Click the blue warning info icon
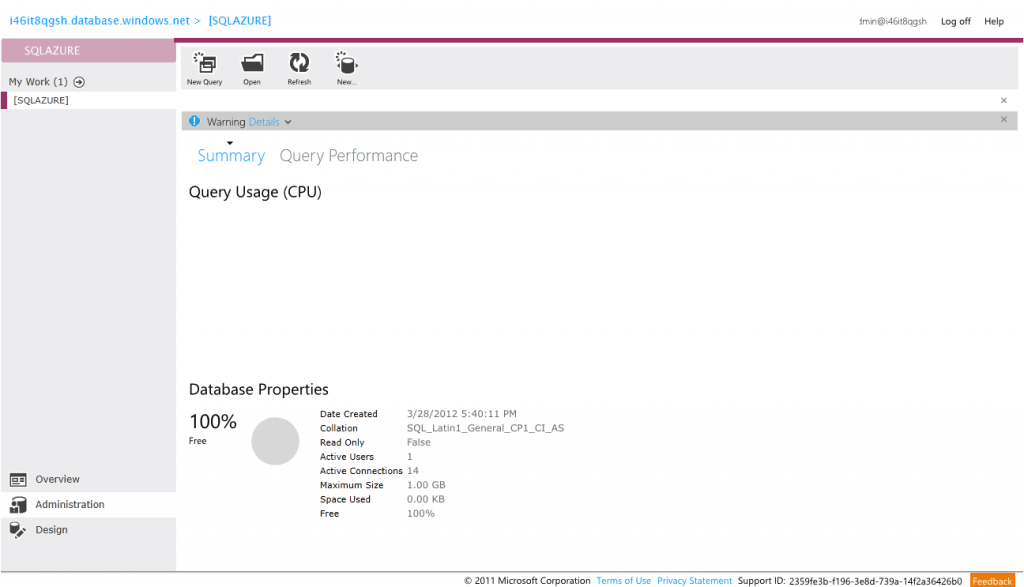 point(195,121)
